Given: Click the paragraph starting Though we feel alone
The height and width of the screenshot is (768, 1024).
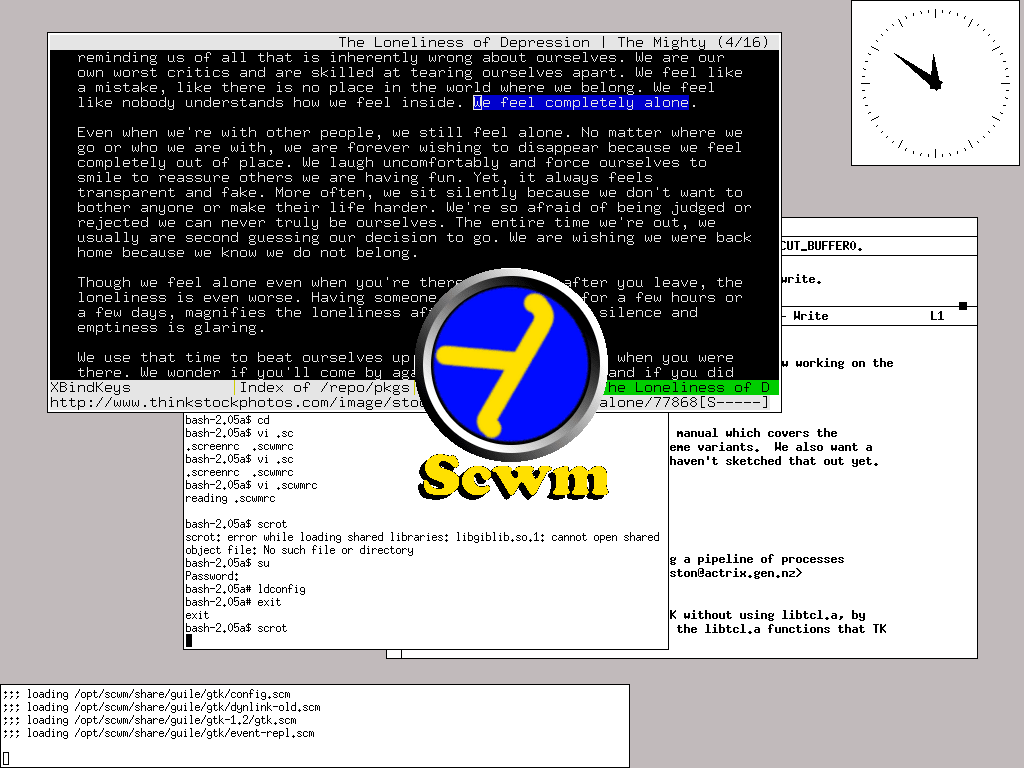Looking at the screenshot, I should 410,305.
